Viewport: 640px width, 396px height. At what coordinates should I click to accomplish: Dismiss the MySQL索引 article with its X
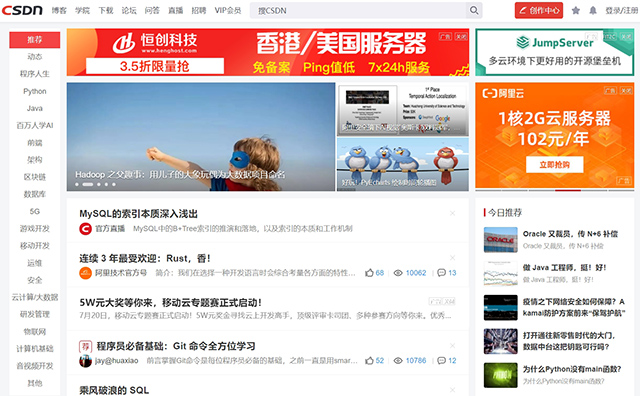tap(452, 213)
